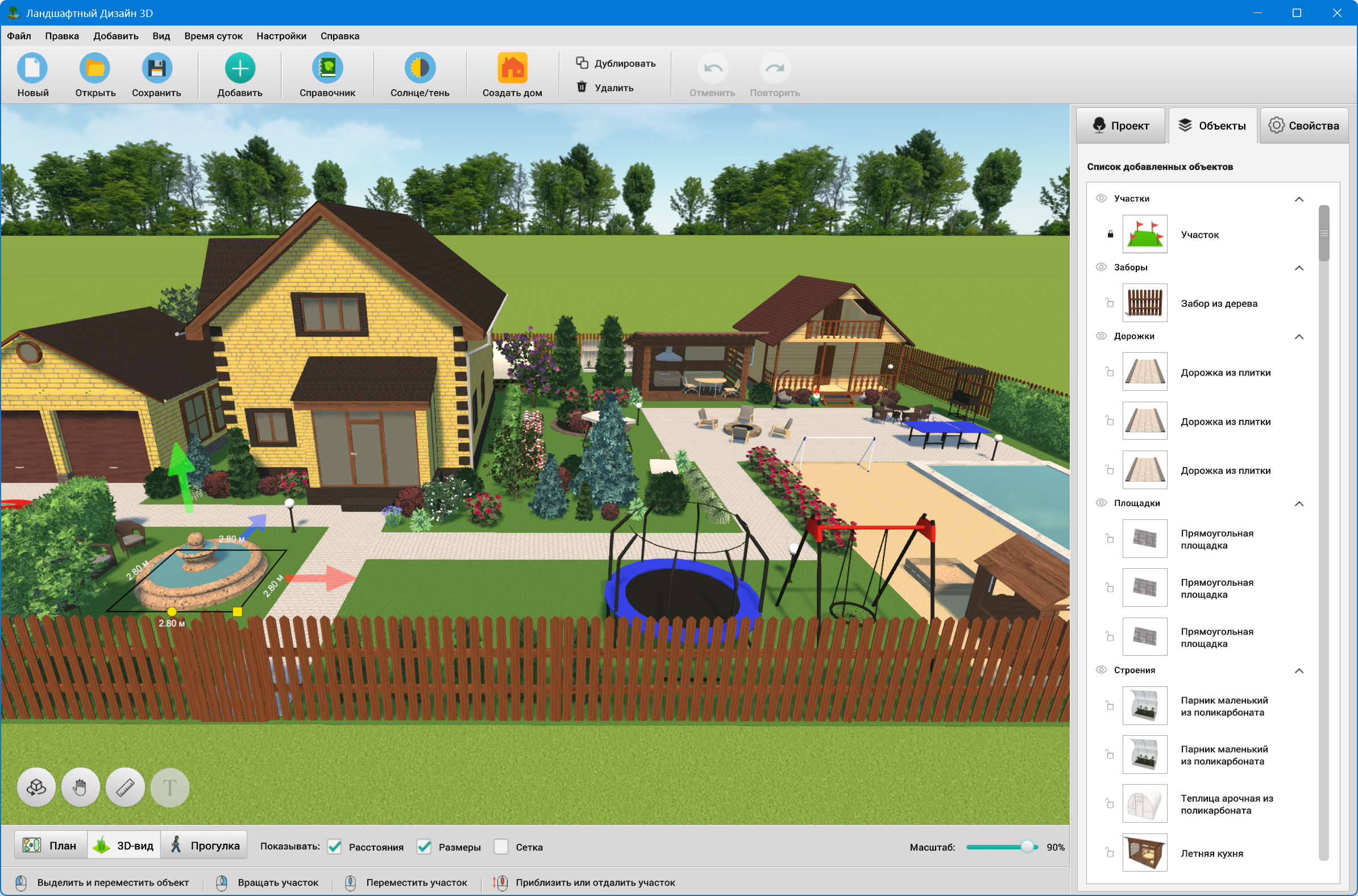Click the Дублировать button
The image size is (1358, 896).
(616, 63)
